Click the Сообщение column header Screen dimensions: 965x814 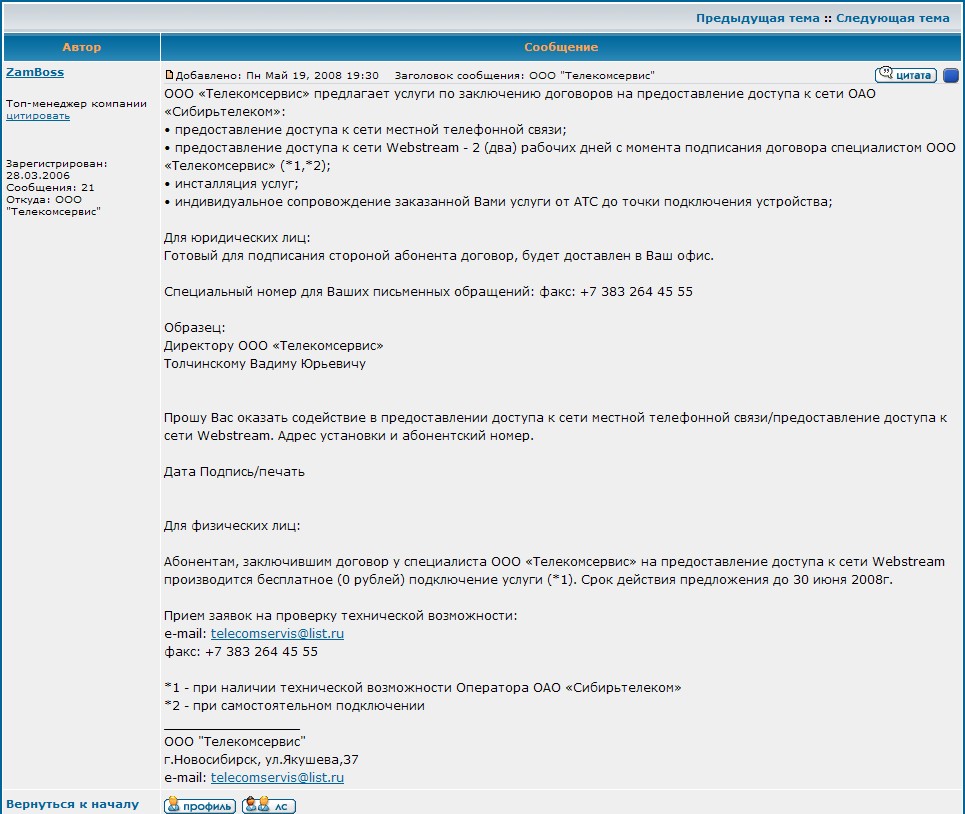561,47
